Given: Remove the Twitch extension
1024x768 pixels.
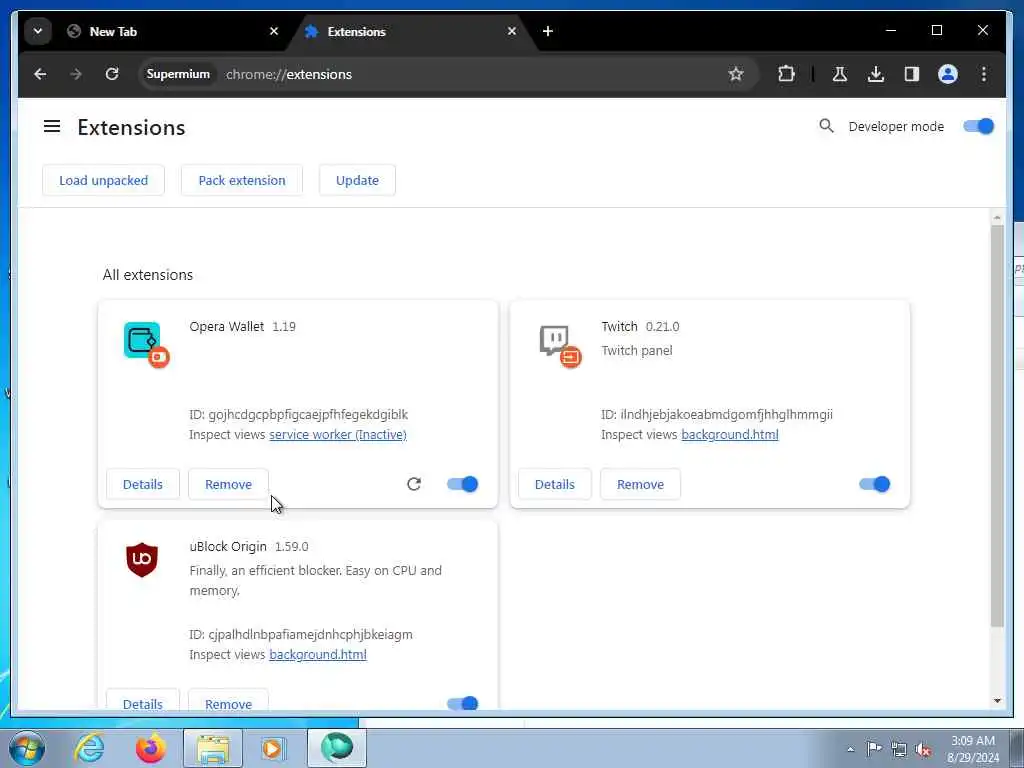Looking at the screenshot, I should pos(640,484).
